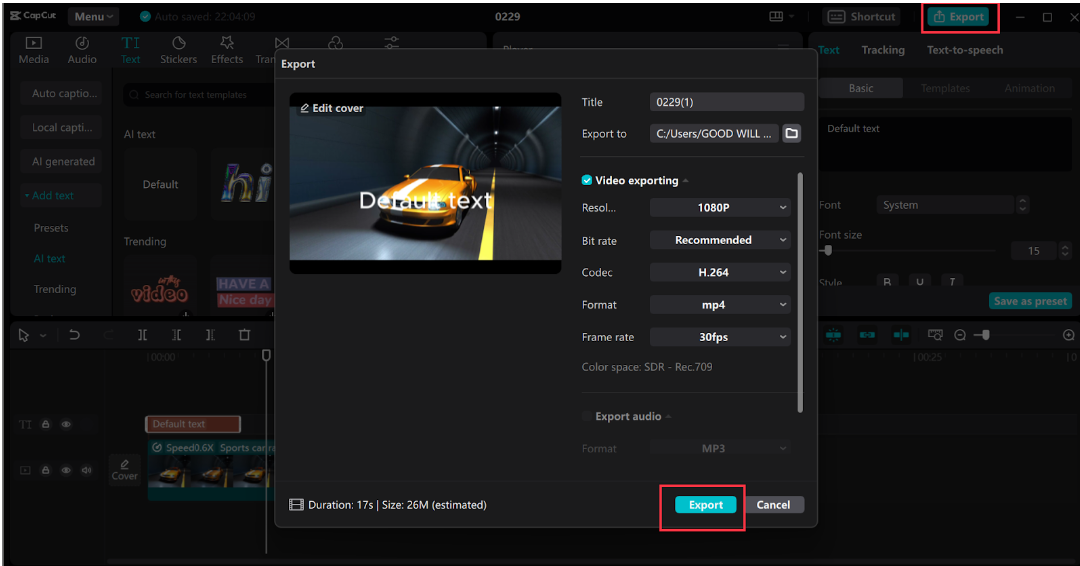This screenshot has width=1080, height=566.
Task: Select the Animation sub-tab
Action: coord(1029,88)
